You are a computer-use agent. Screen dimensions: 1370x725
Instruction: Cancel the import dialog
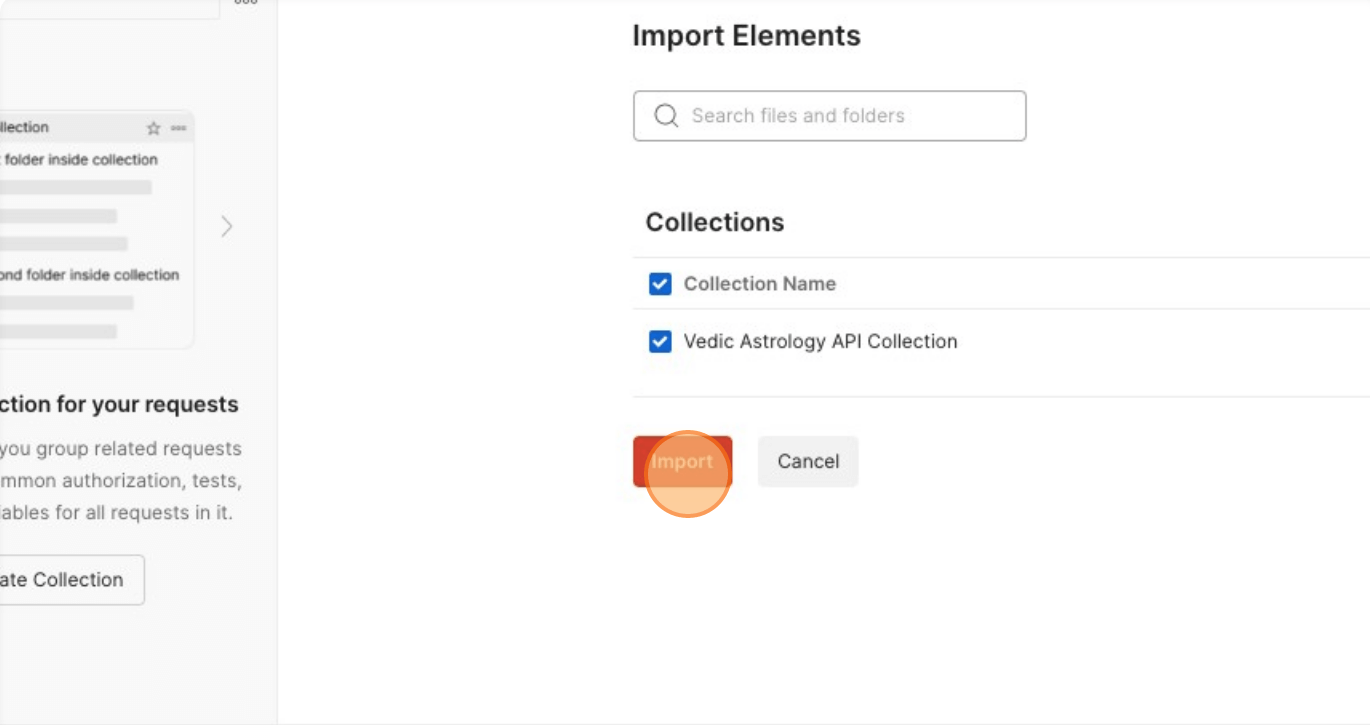pyautogui.click(x=807, y=461)
